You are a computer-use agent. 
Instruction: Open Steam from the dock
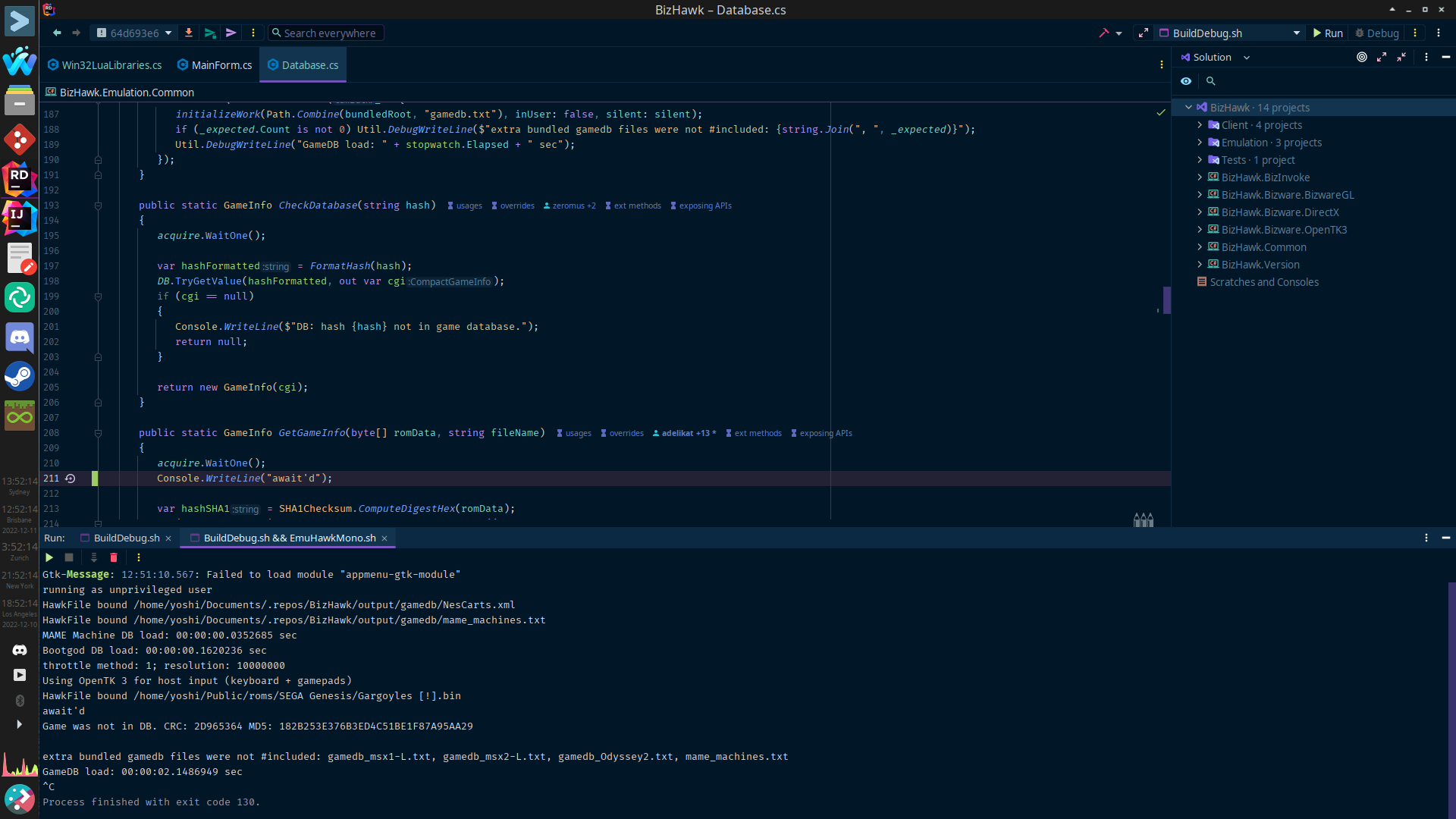tap(19, 375)
